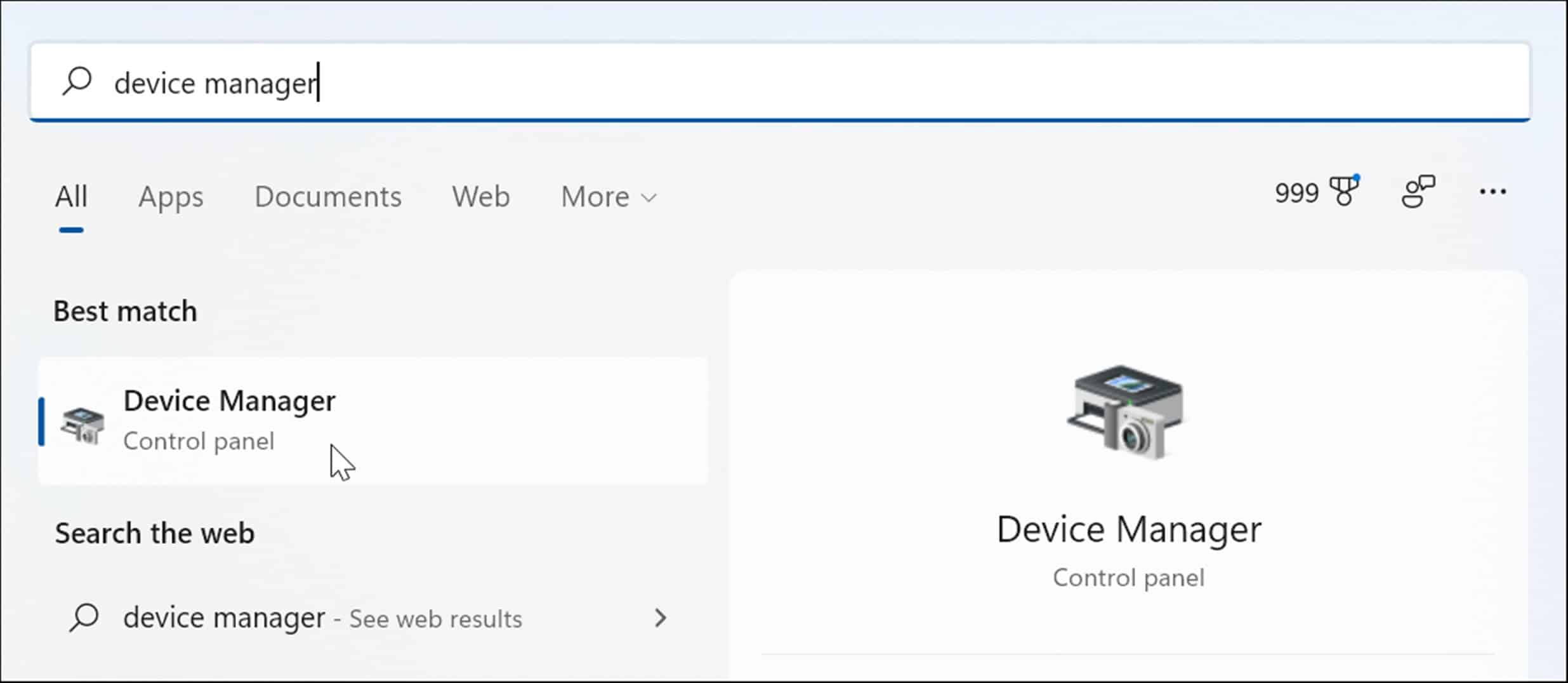This screenshot has width=1568, height=683.
Task: Select the All results tab
Action: 71,197
